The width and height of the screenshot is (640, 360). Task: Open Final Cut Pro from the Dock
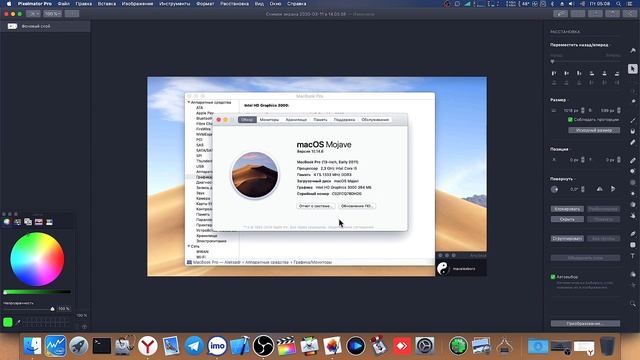pyautogui.click(x=287, y=346)
